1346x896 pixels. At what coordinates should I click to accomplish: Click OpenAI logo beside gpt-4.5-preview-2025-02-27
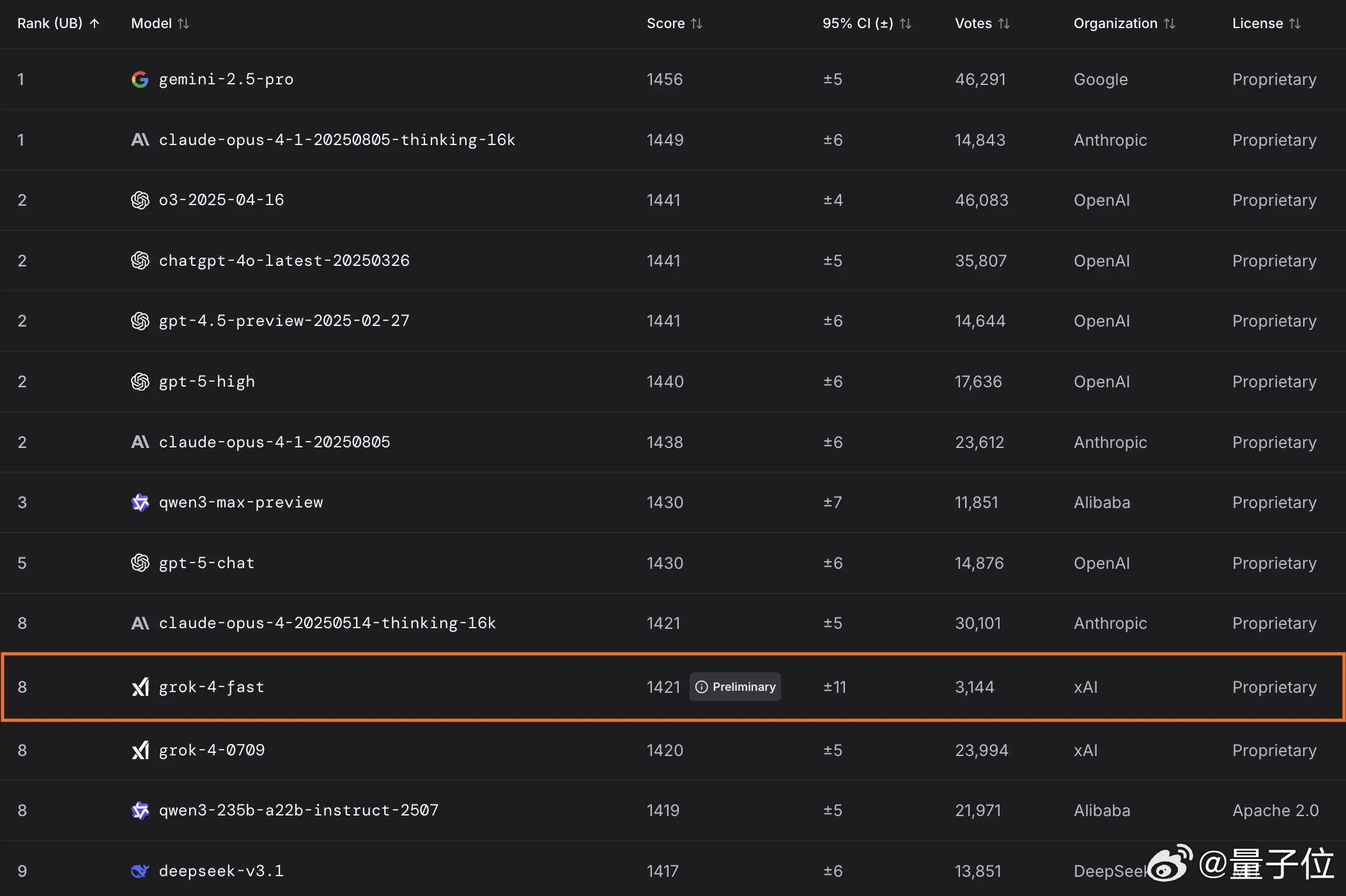tap(140, 321)
